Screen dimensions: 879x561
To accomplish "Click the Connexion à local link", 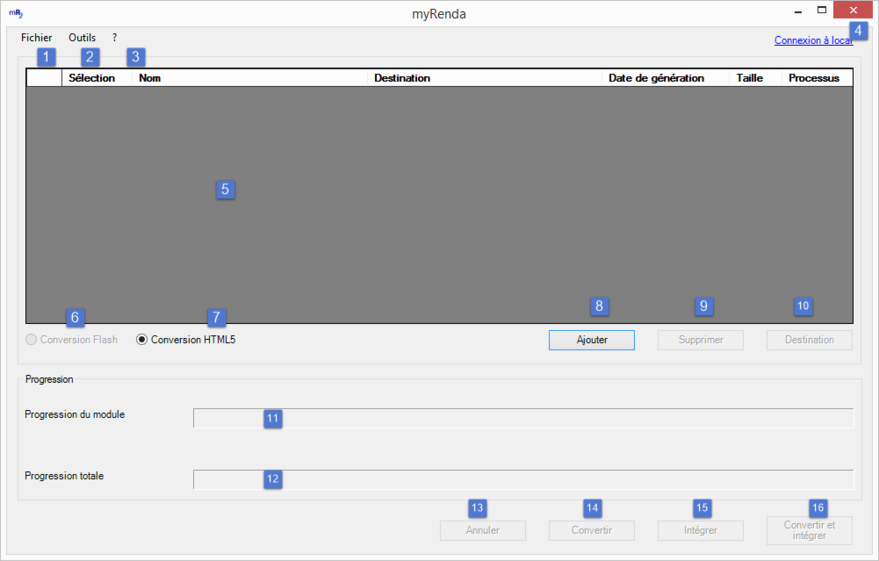I will click(x=813, y=41).
